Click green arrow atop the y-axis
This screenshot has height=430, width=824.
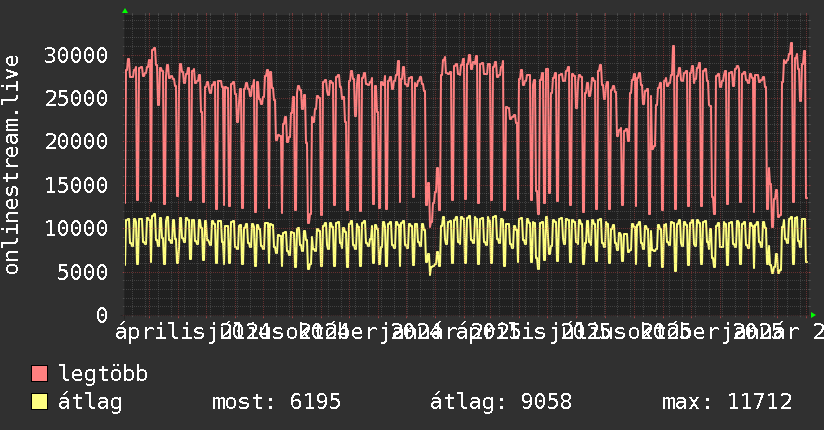pos(124,10)
